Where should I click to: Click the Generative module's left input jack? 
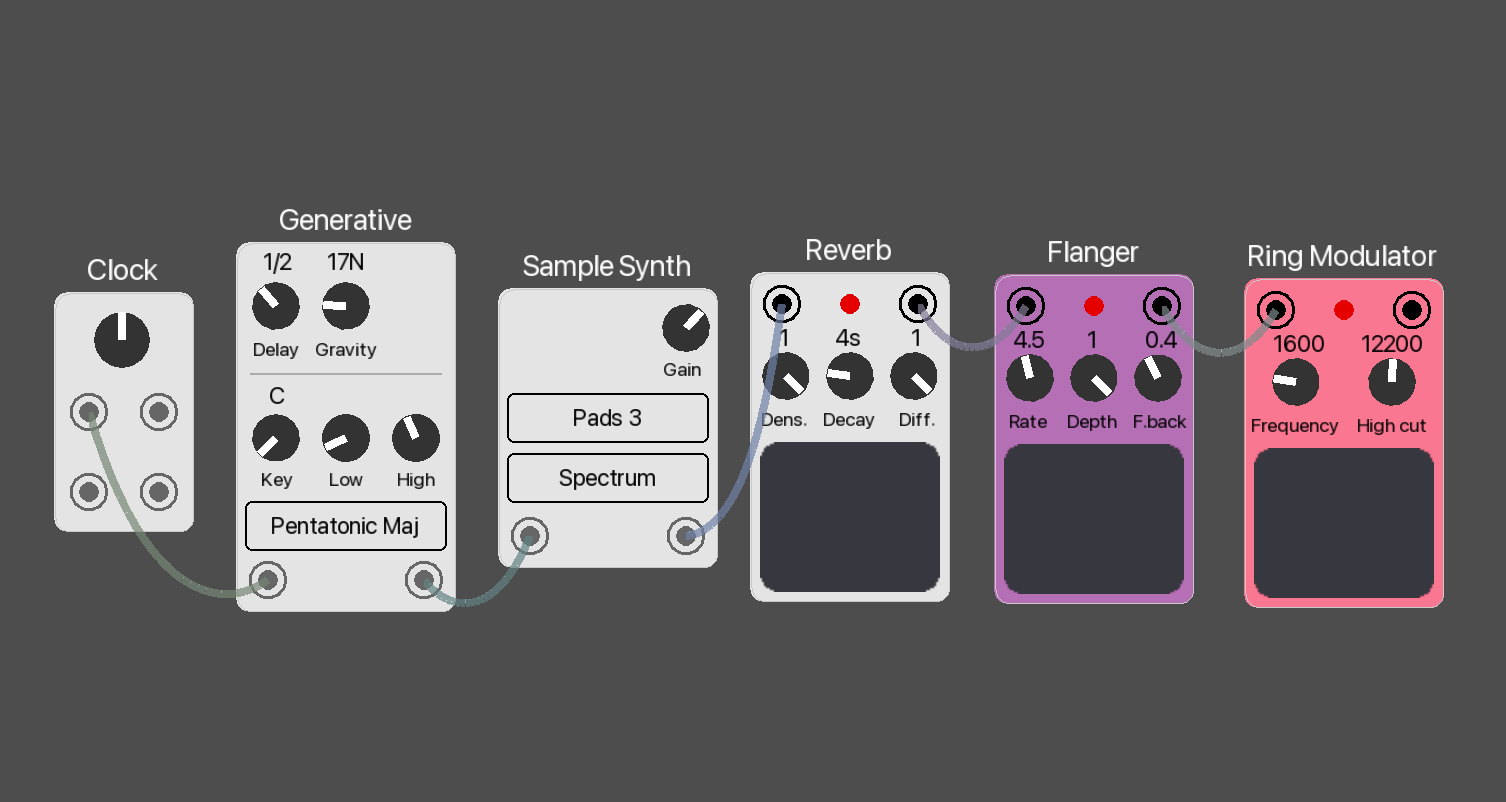pyautogui.click(x=267, y=580)
